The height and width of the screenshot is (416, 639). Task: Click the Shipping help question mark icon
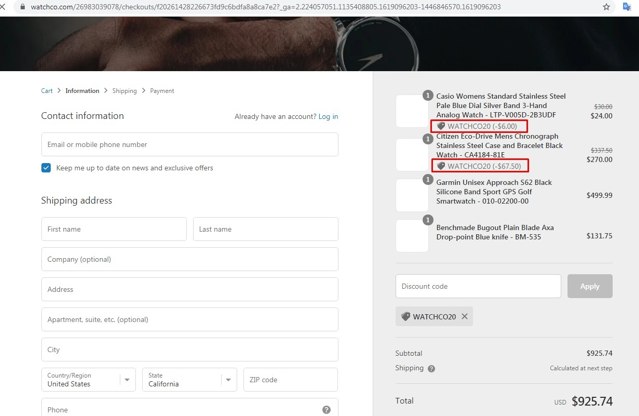tap(431, 368)
